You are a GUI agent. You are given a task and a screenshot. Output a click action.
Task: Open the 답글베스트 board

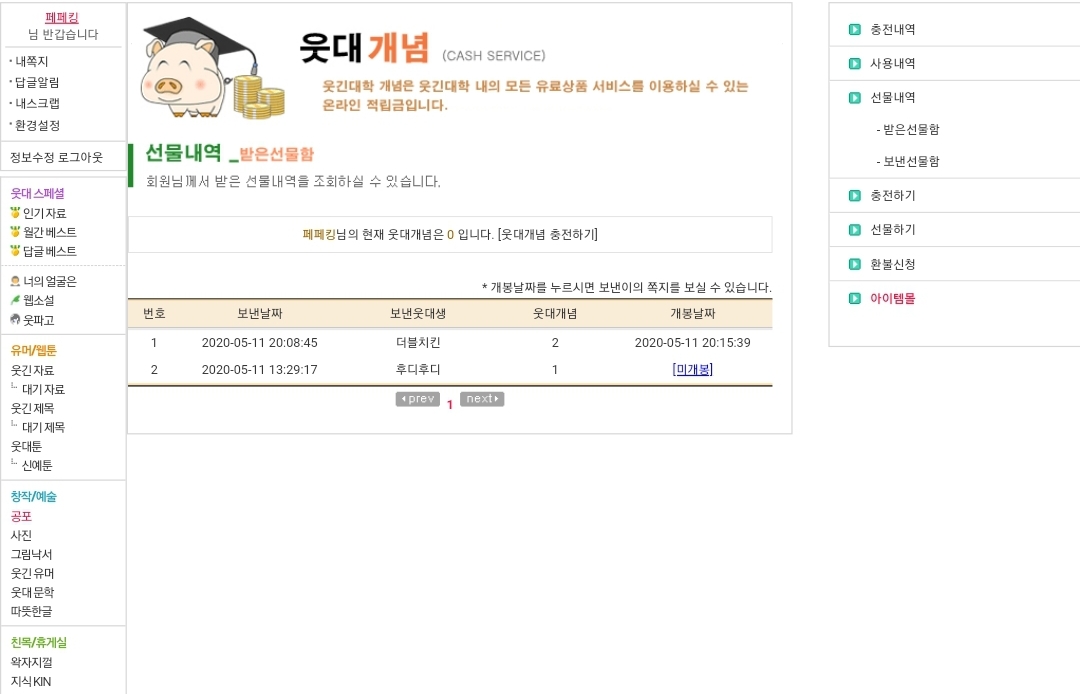tap(50, 252)
